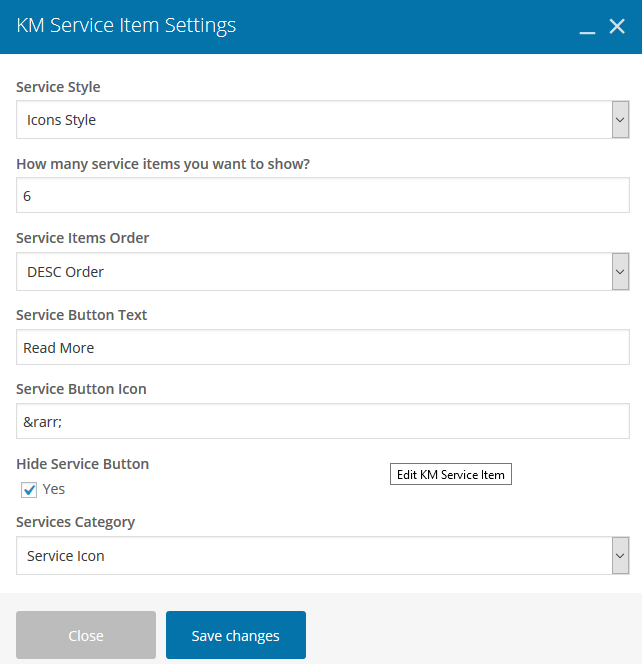The width and height of the screenshot is (642, 664).
Task: Click the Hide Service Button label
Action: click(82, 464)
